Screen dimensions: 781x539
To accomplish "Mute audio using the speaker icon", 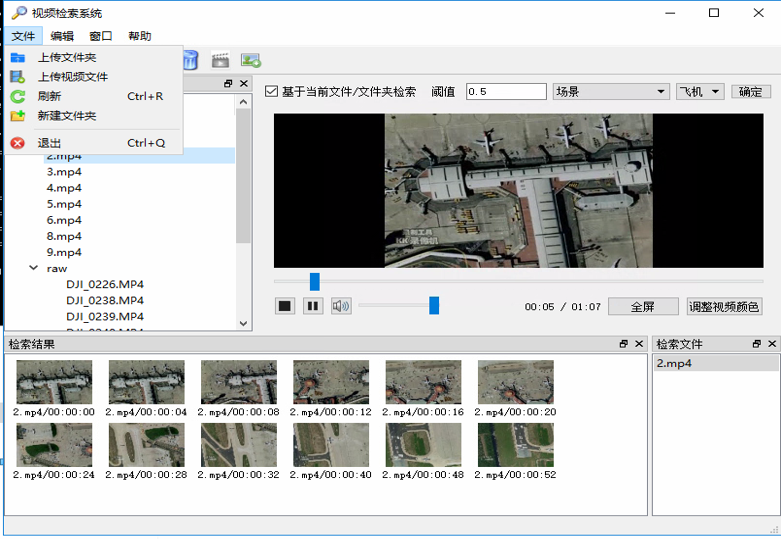I will (x=341, y=306).
